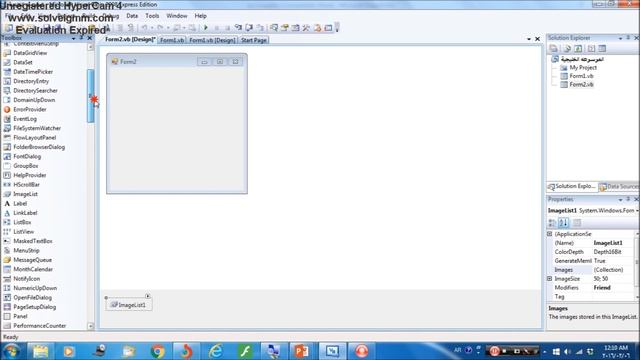Start debugging with the green play icon

206,28
